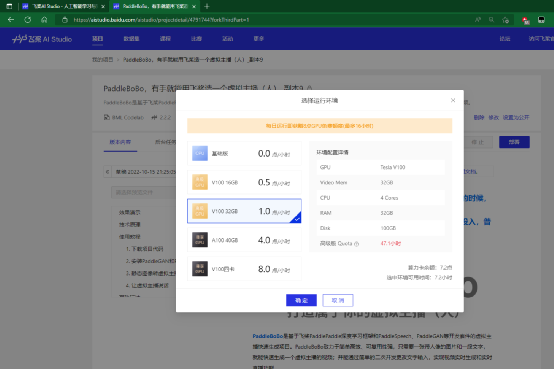Open the rightmost toolbar extension icon
Screen dimensions: 554x369
(541, 20)
